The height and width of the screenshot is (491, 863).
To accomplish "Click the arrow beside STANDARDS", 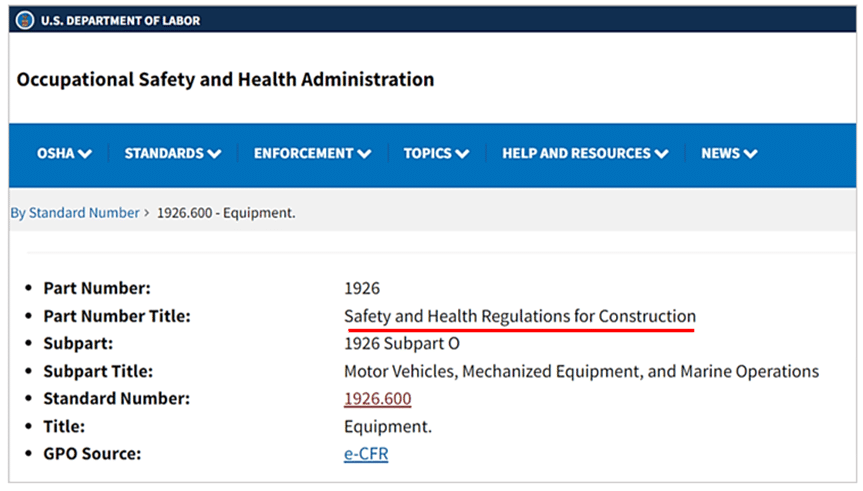I will tap(214, 154).
